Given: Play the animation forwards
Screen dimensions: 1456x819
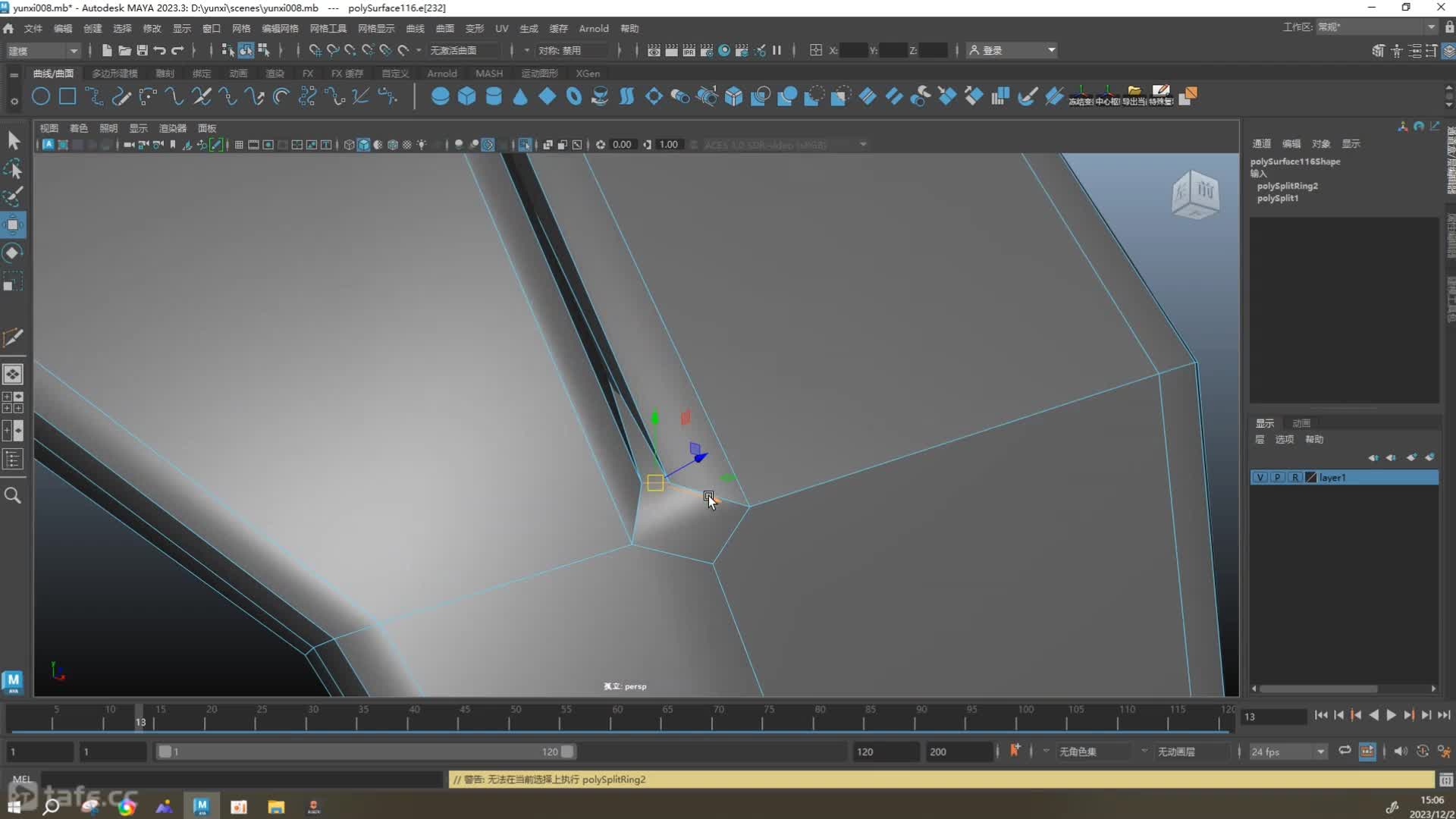Looking at the screenshot, I should pyautogui.click(x=1391, y=715).
